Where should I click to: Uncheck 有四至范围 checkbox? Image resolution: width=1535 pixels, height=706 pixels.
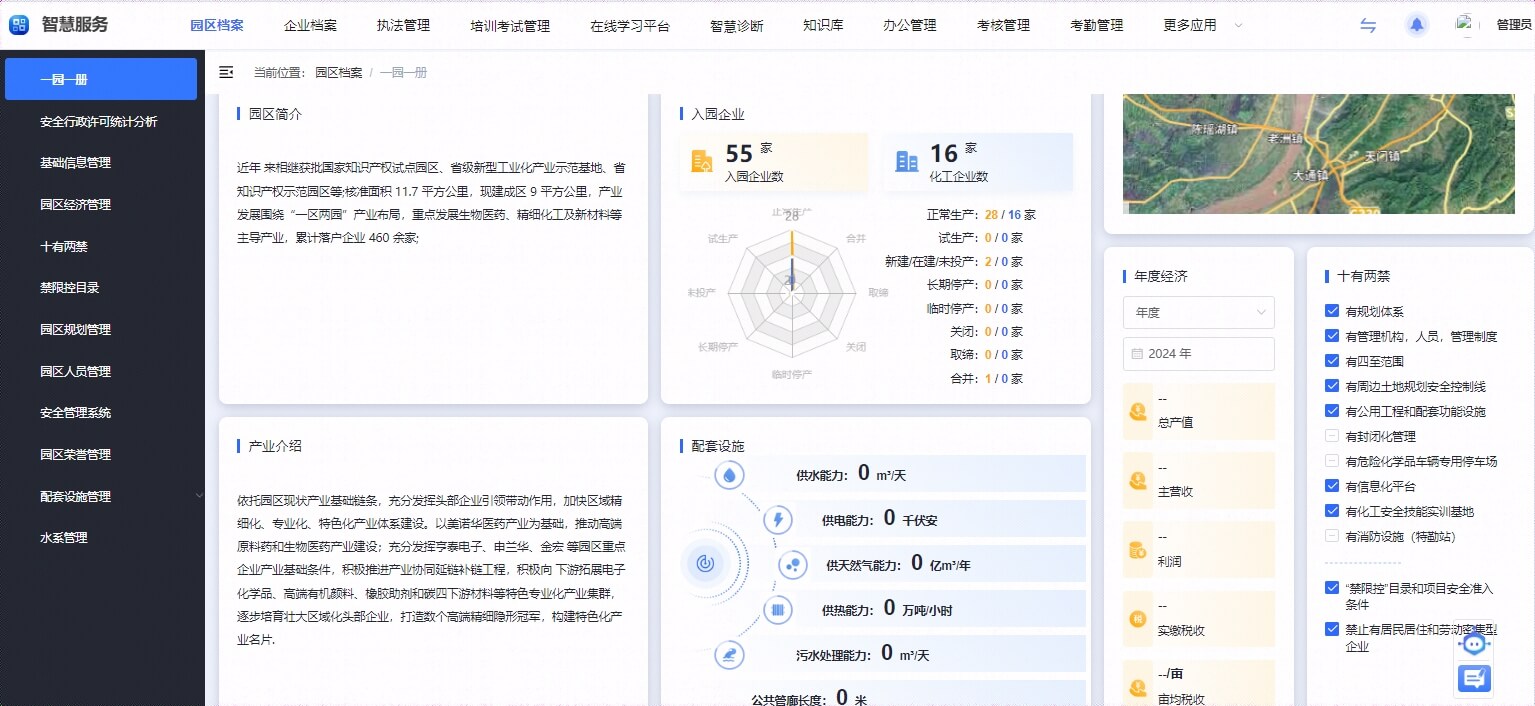(x=1331, y=361)
